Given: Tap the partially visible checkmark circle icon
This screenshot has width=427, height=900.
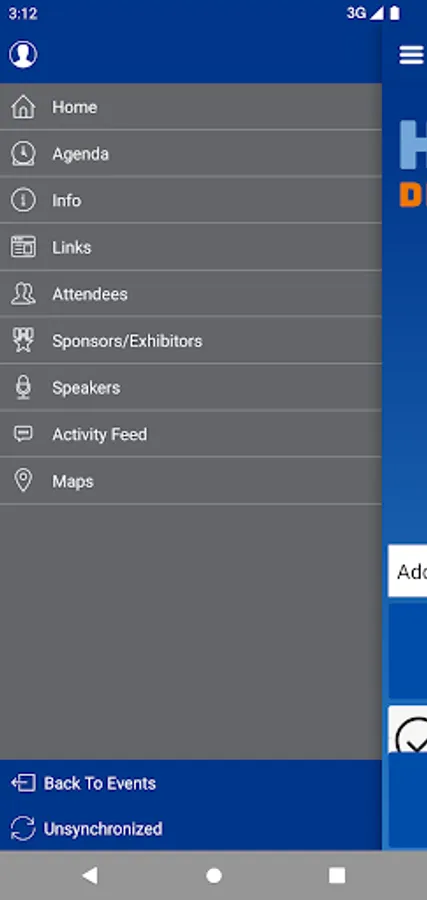Looking at the screenshot, I should point(412,734).
